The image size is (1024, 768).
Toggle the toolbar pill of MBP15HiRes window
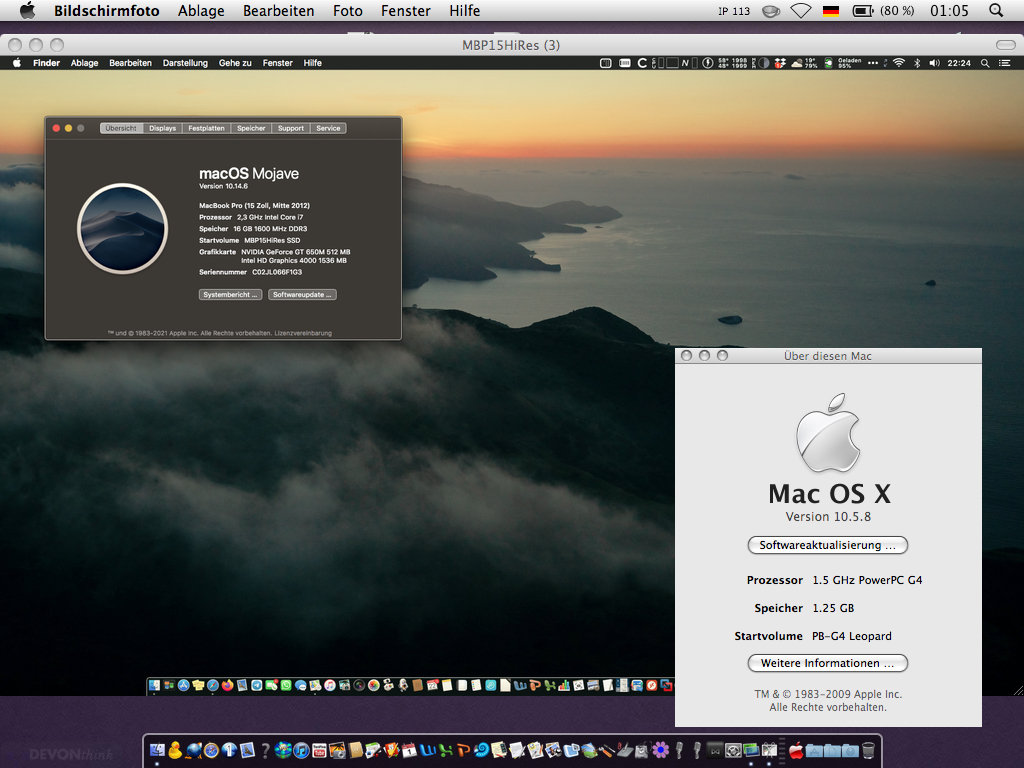coord(1005,44)
